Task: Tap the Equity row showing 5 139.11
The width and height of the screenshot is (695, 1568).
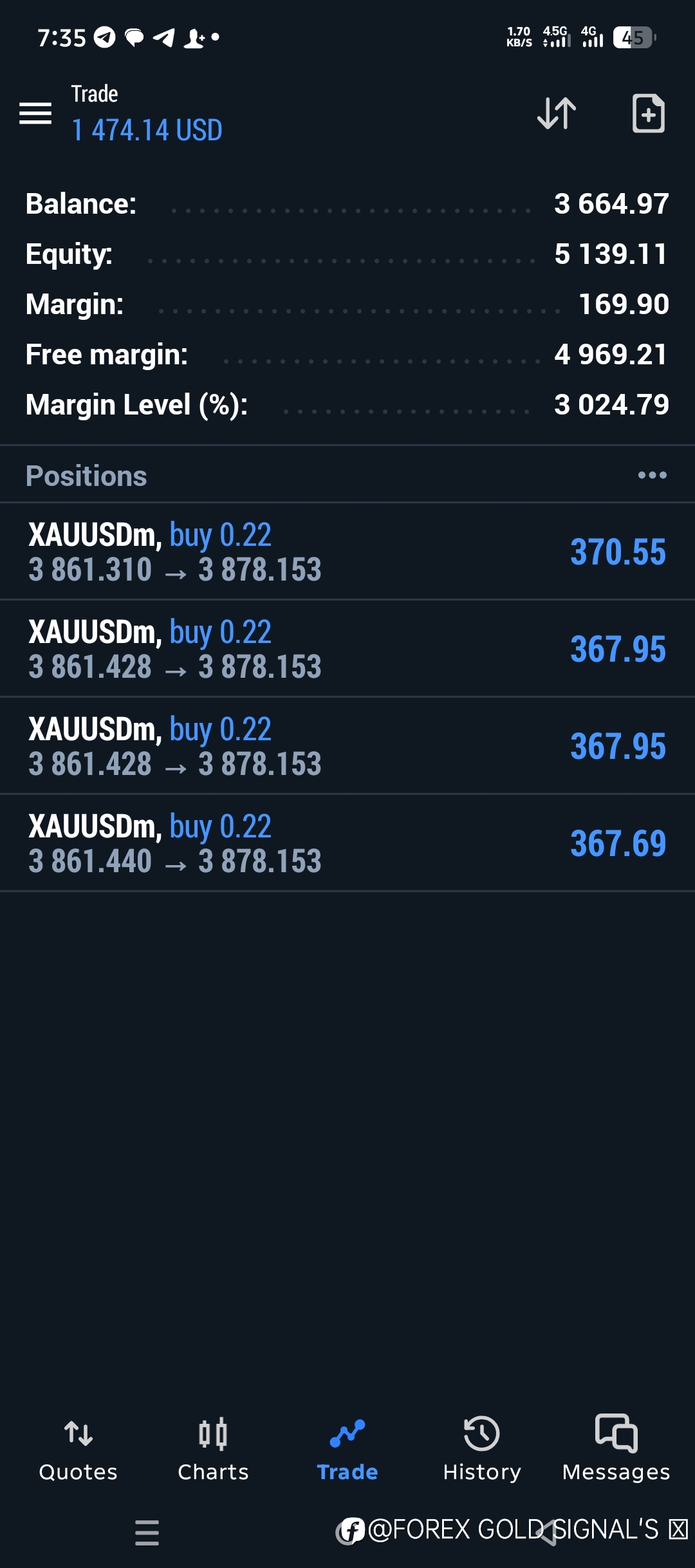Action: coord(347,254)
